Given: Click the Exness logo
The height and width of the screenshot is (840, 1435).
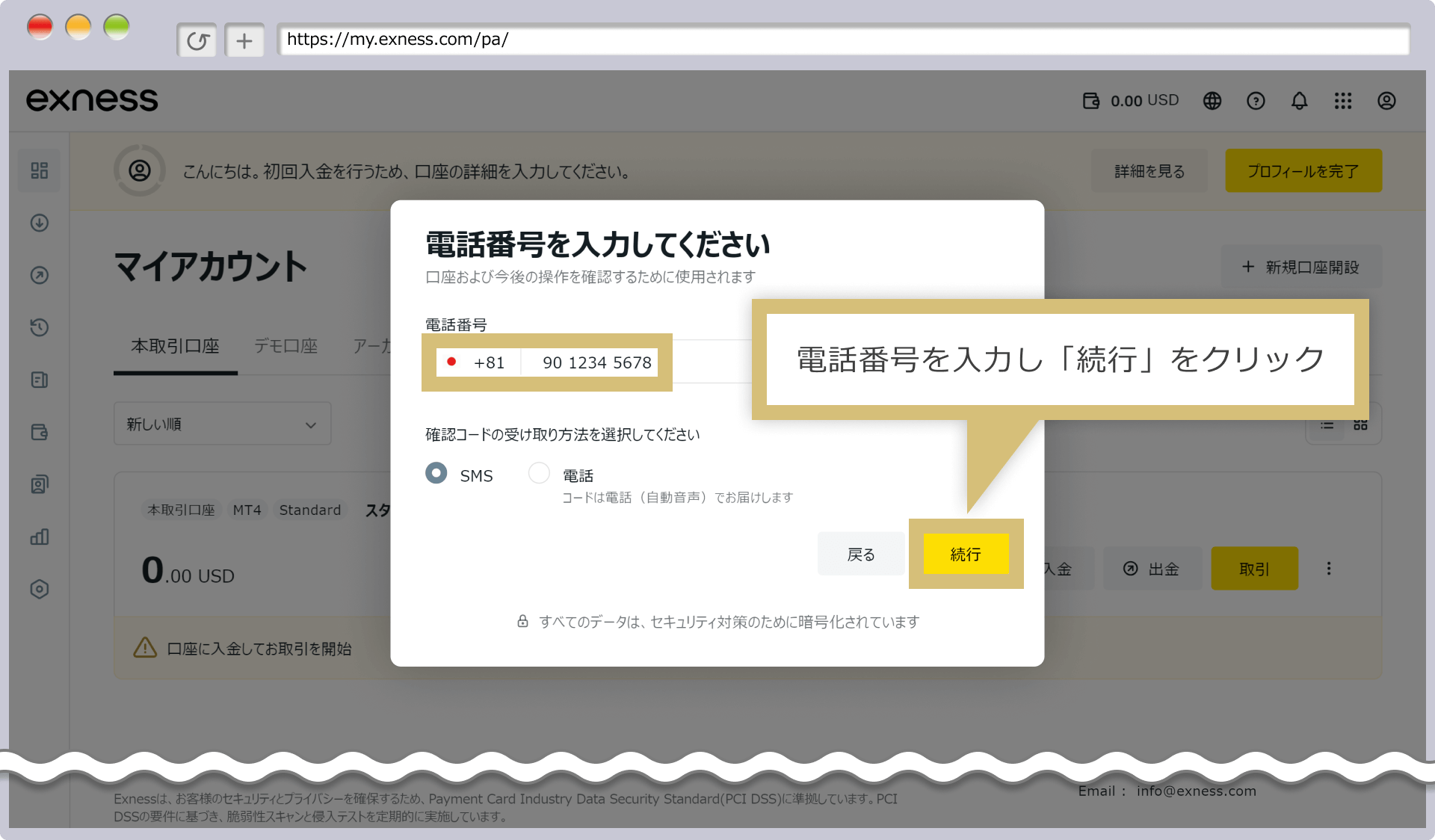Looking at the screenshot, I should [92, 100].
